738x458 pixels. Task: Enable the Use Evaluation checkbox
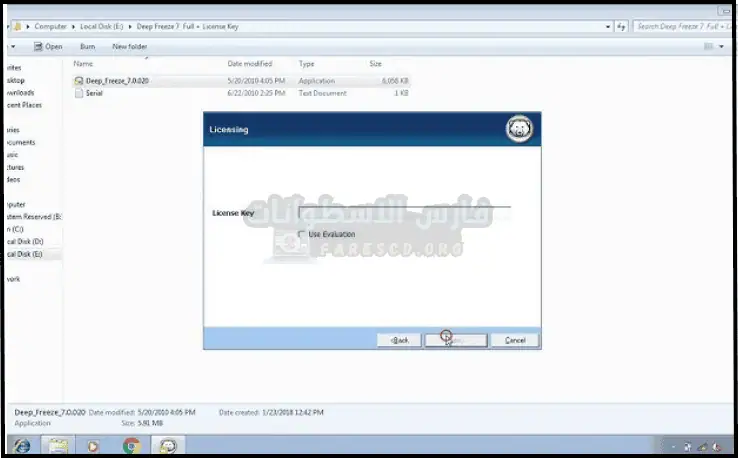[x=303, y=234]
